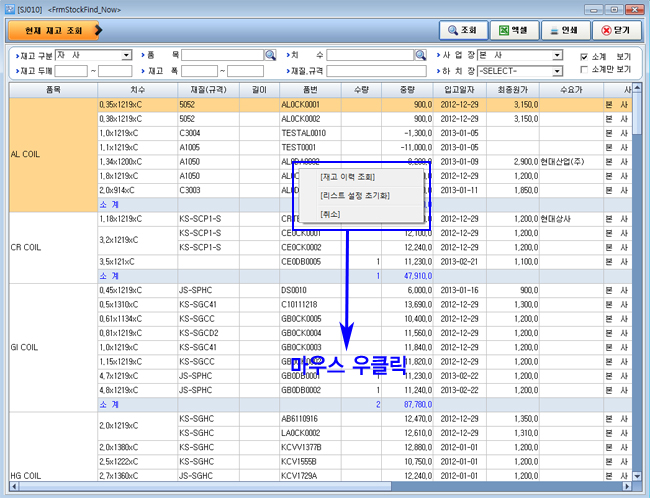
Task: Open the 품목 lookup magnifier icon
Action: point(270,55)
